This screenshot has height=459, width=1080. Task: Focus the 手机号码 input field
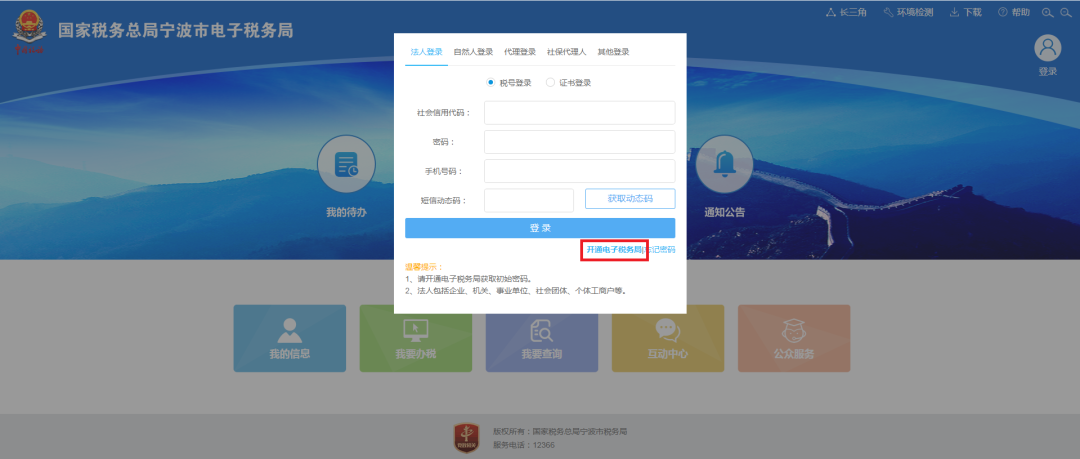click(x=579, y=171)
